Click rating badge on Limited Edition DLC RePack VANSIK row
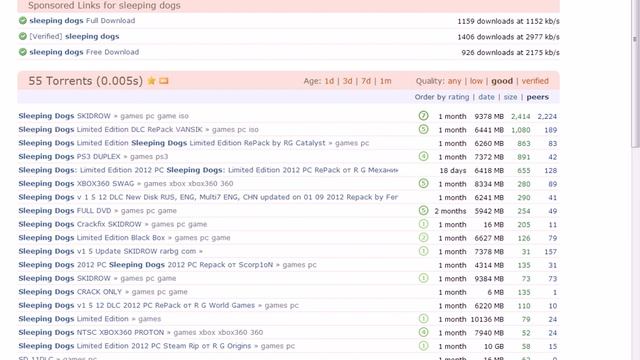 [424, 129]
